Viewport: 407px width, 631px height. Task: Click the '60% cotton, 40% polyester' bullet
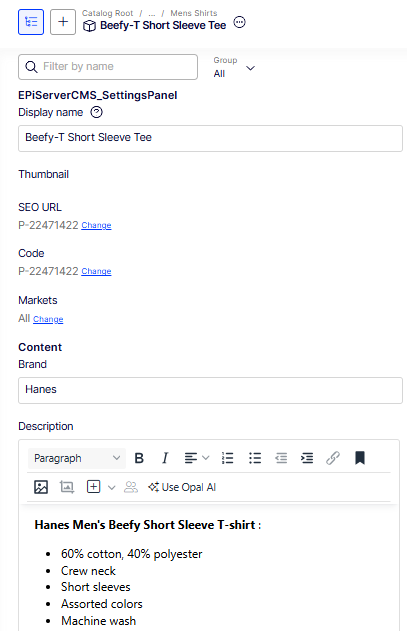[x=132, y=554]
